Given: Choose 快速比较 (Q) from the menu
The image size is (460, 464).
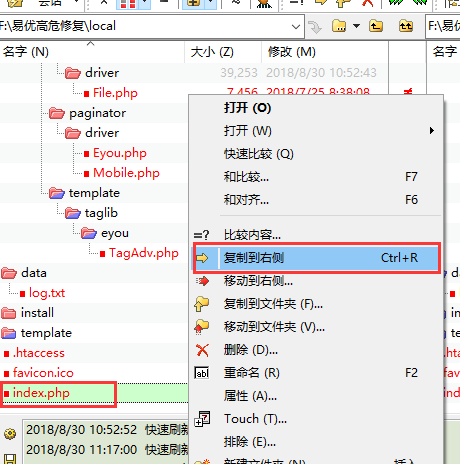Looking at the screenshot, I should point(317,154).
